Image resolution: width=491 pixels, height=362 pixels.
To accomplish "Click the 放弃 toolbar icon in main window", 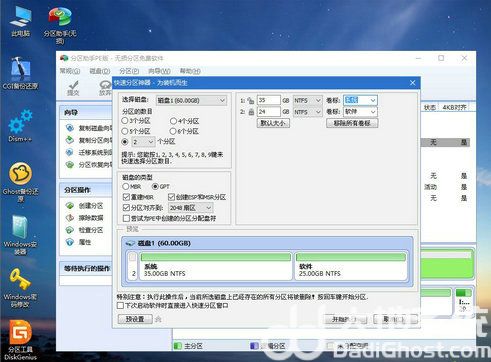I will point(105,88).
